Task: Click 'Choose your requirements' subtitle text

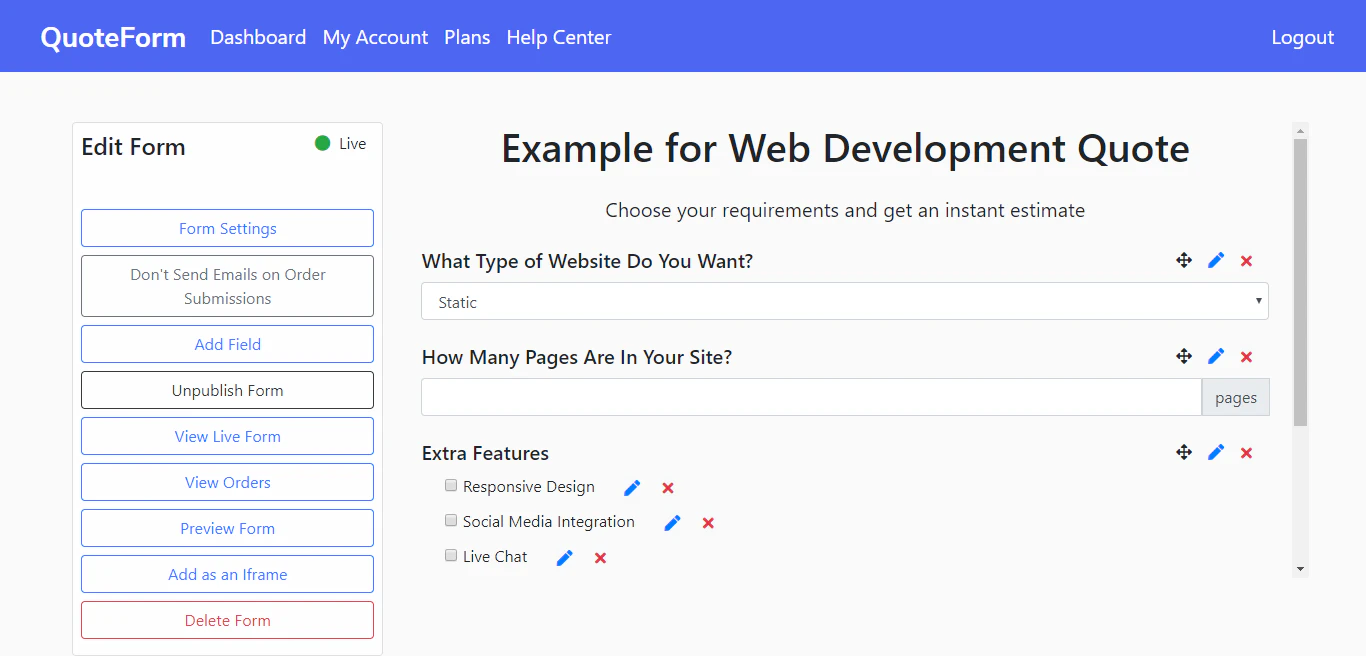Action: click(x=845, y=210)
